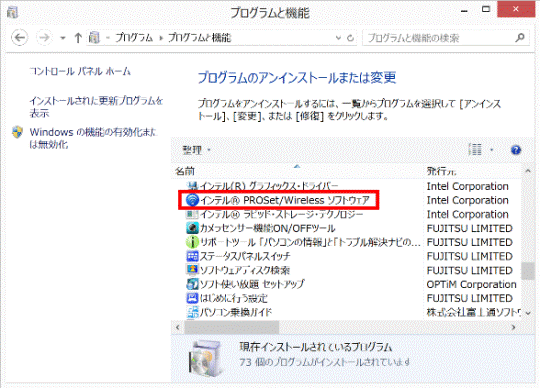Click the ステータスパネルスイッチ icon
540x388 pixels.
(x=192, y=256)
